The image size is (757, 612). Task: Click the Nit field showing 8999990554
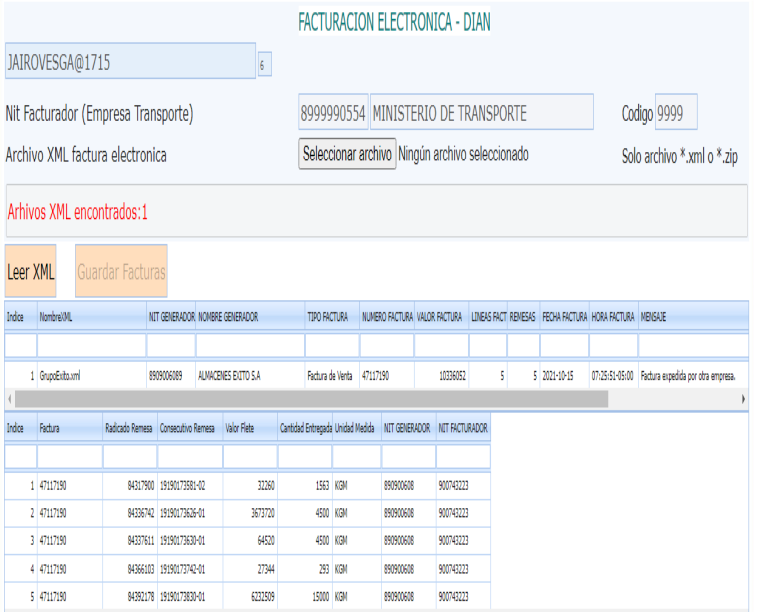(333, 112)
